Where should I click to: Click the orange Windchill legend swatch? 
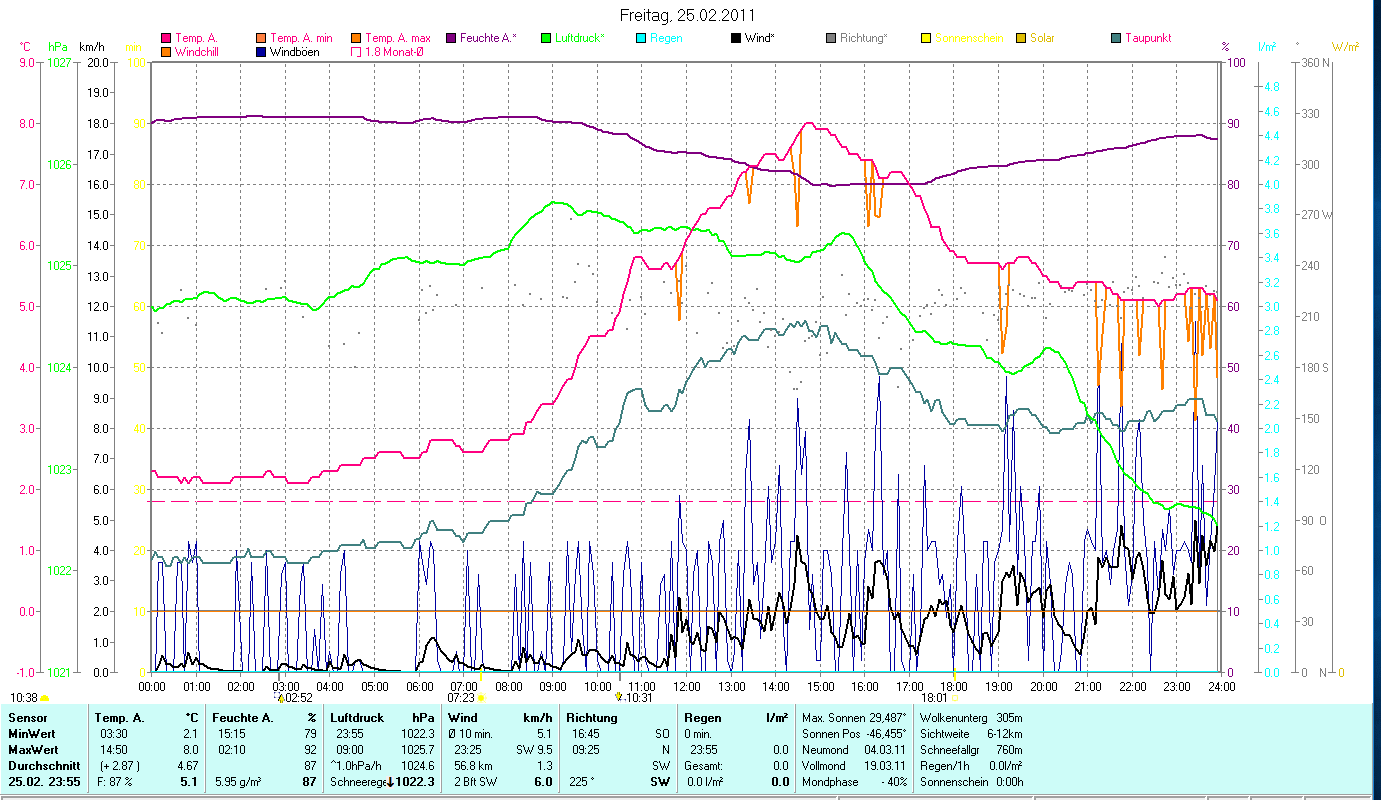tap(166, 51)
